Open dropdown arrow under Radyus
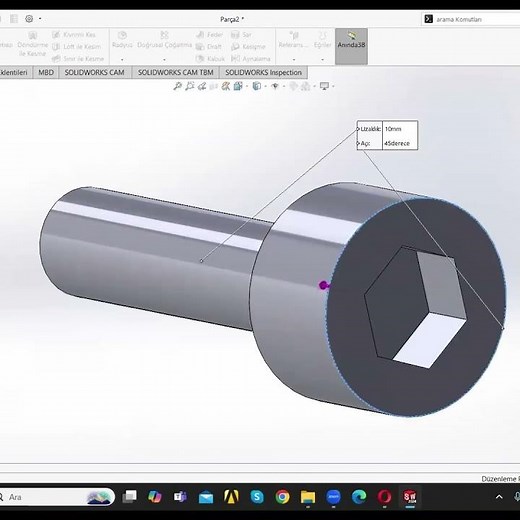The image size is (520, 520). point(122,60)
